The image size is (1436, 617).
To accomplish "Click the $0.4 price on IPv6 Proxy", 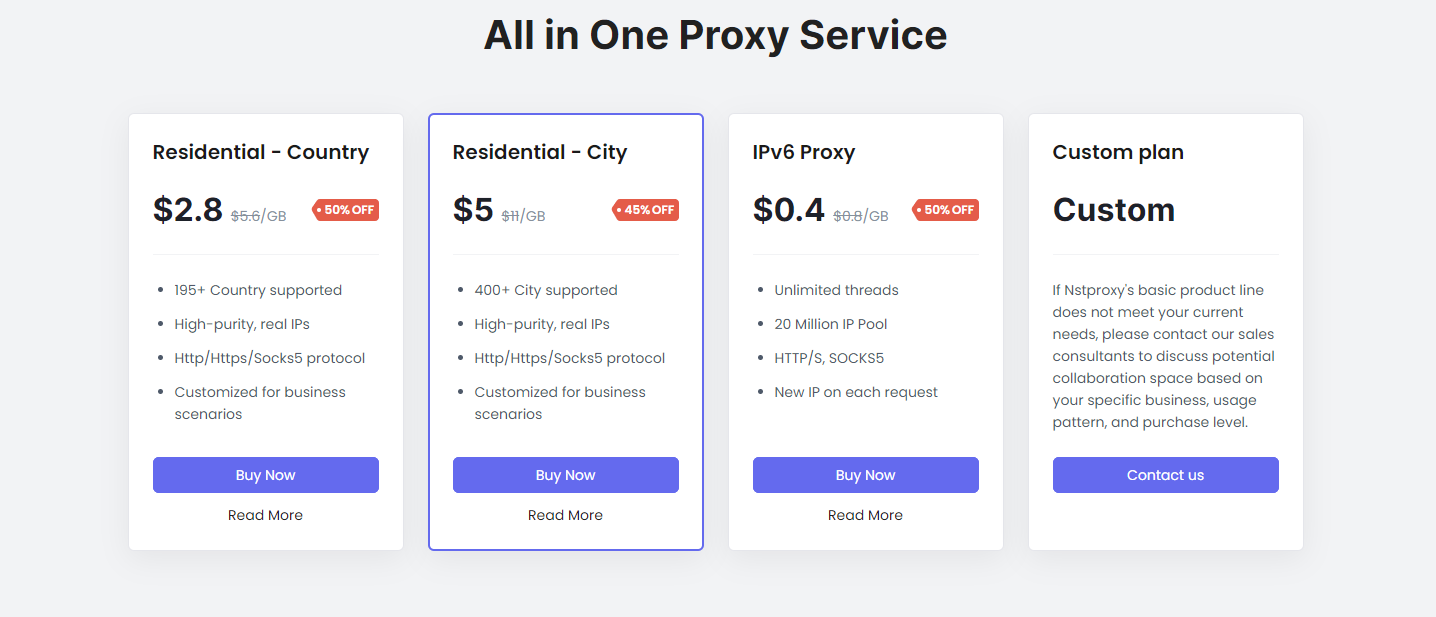I will [x=788, y=210].
